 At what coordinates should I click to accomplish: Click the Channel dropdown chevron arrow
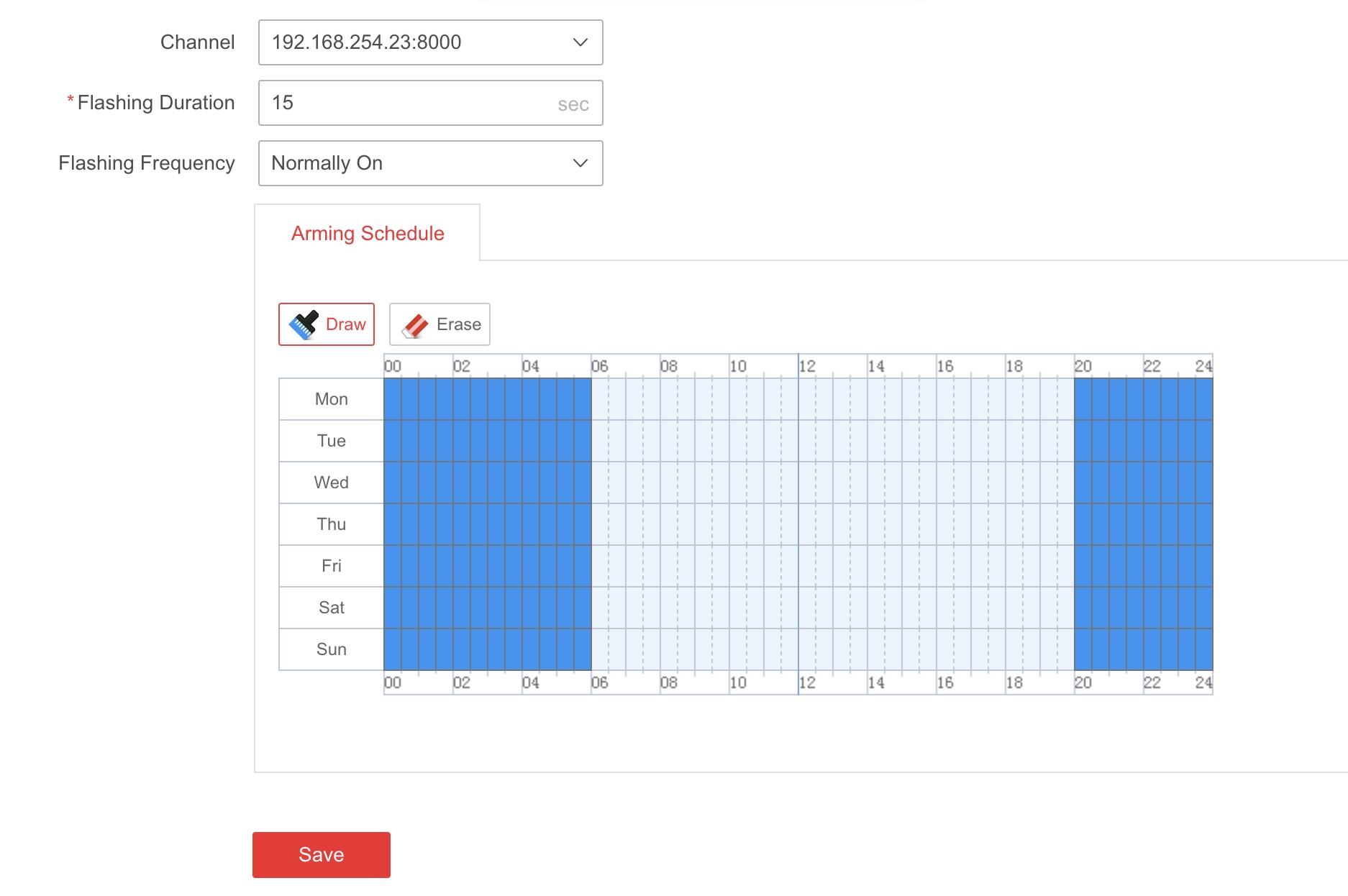(x=580, y=42)
